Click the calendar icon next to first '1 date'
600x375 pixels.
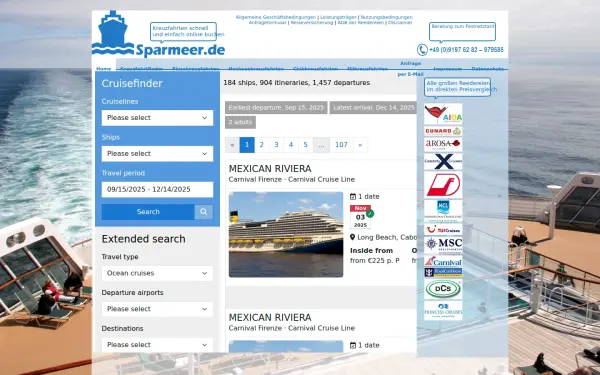[353, 196]
